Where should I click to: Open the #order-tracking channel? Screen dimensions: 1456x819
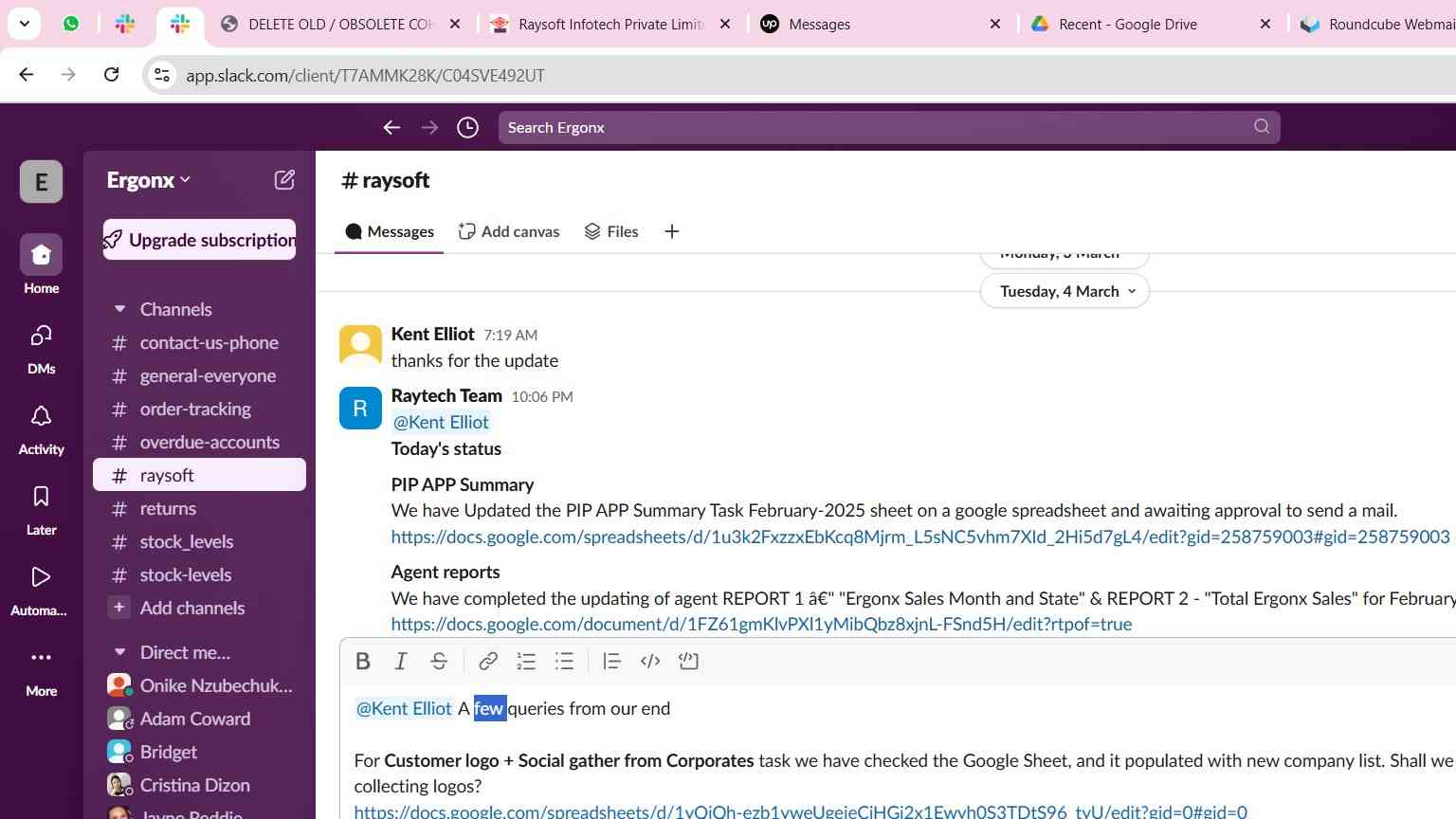click(x=199, y=409)
